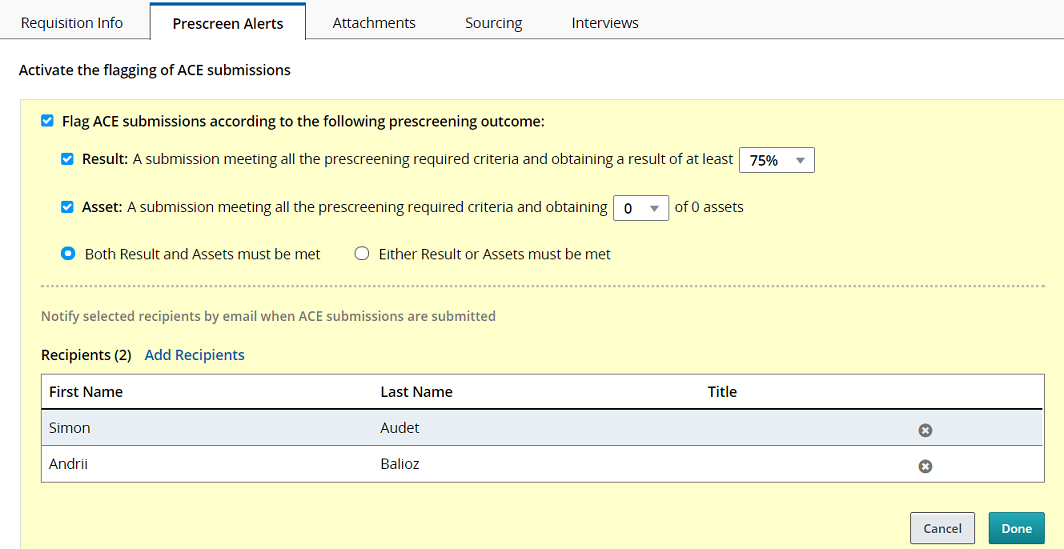The image size is (1064, 549).
Task: Click the Done button
Action: pos(1016,528)
